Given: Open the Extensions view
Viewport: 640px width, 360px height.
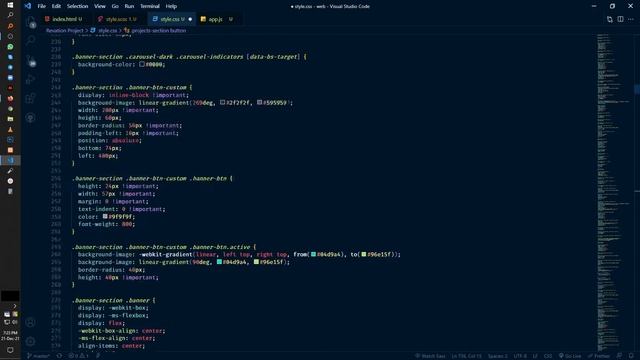Looking at the screenshot, I should (x=31, y=98).
